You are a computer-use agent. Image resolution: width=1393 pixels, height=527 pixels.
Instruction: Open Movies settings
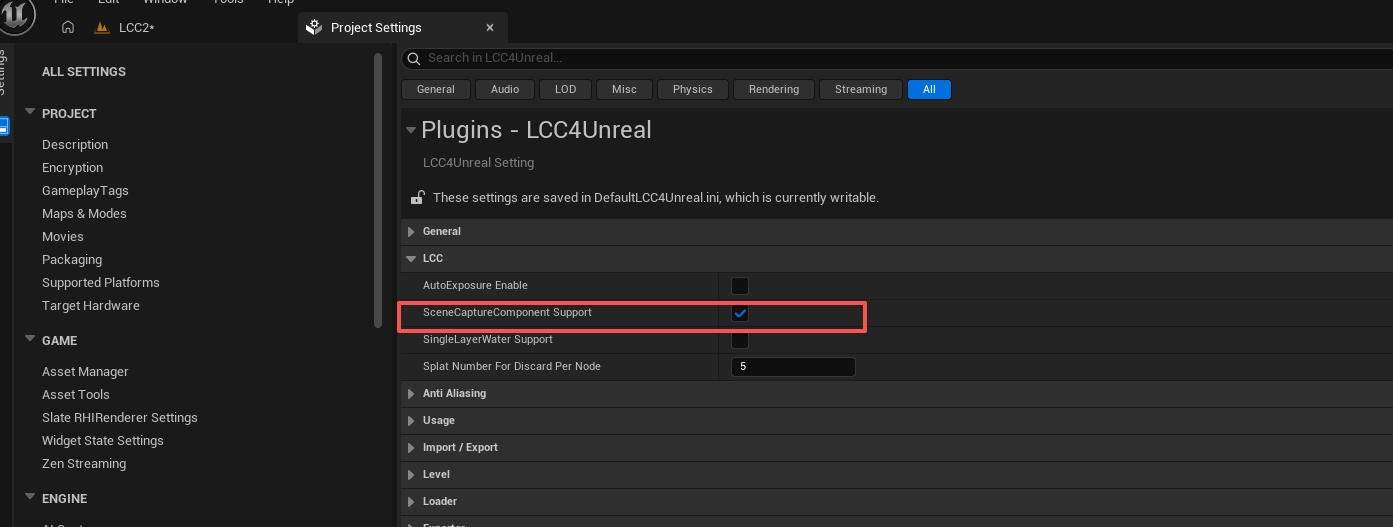point(63,237)
